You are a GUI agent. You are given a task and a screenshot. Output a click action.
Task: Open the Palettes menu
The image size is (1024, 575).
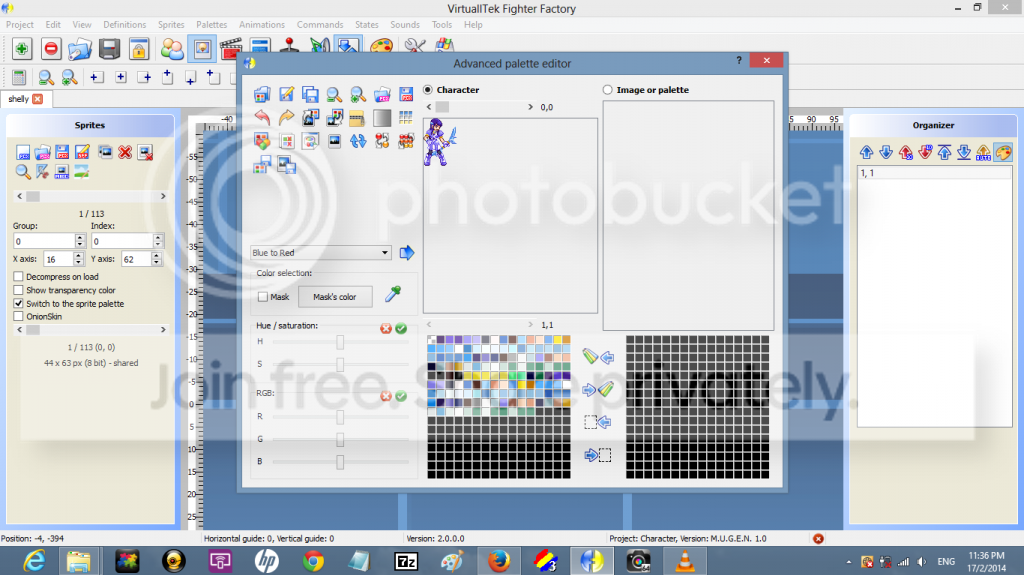pos(212,25)
